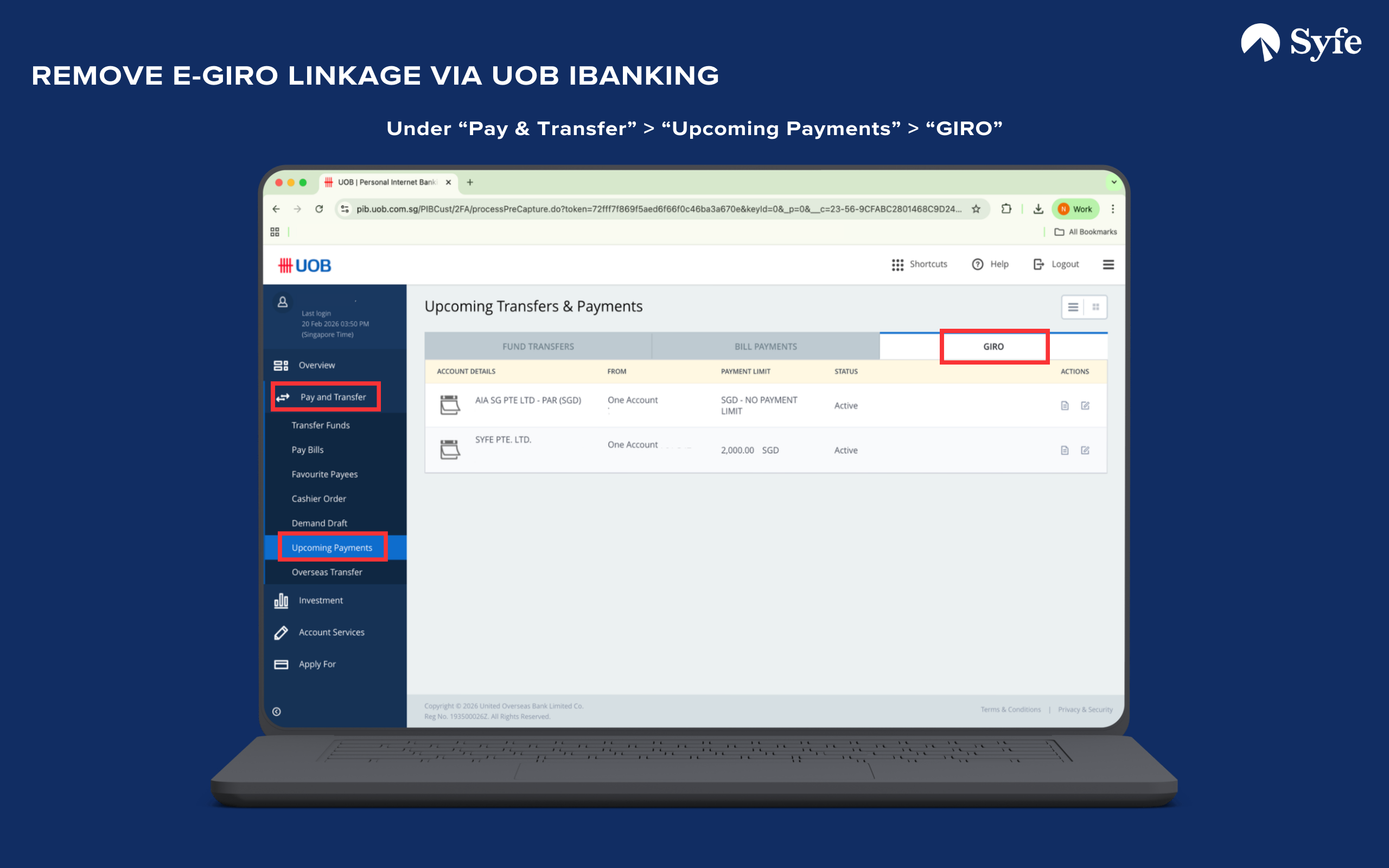Screen dimensions: 1389x868
Task: Switch to grid view layout
Action: [x=1095, y=307]
